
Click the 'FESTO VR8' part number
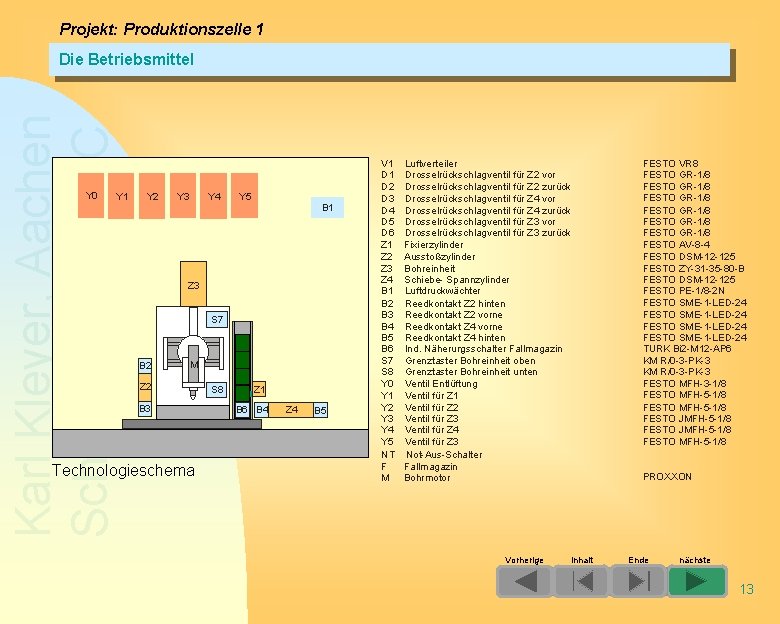click(671, 164)
